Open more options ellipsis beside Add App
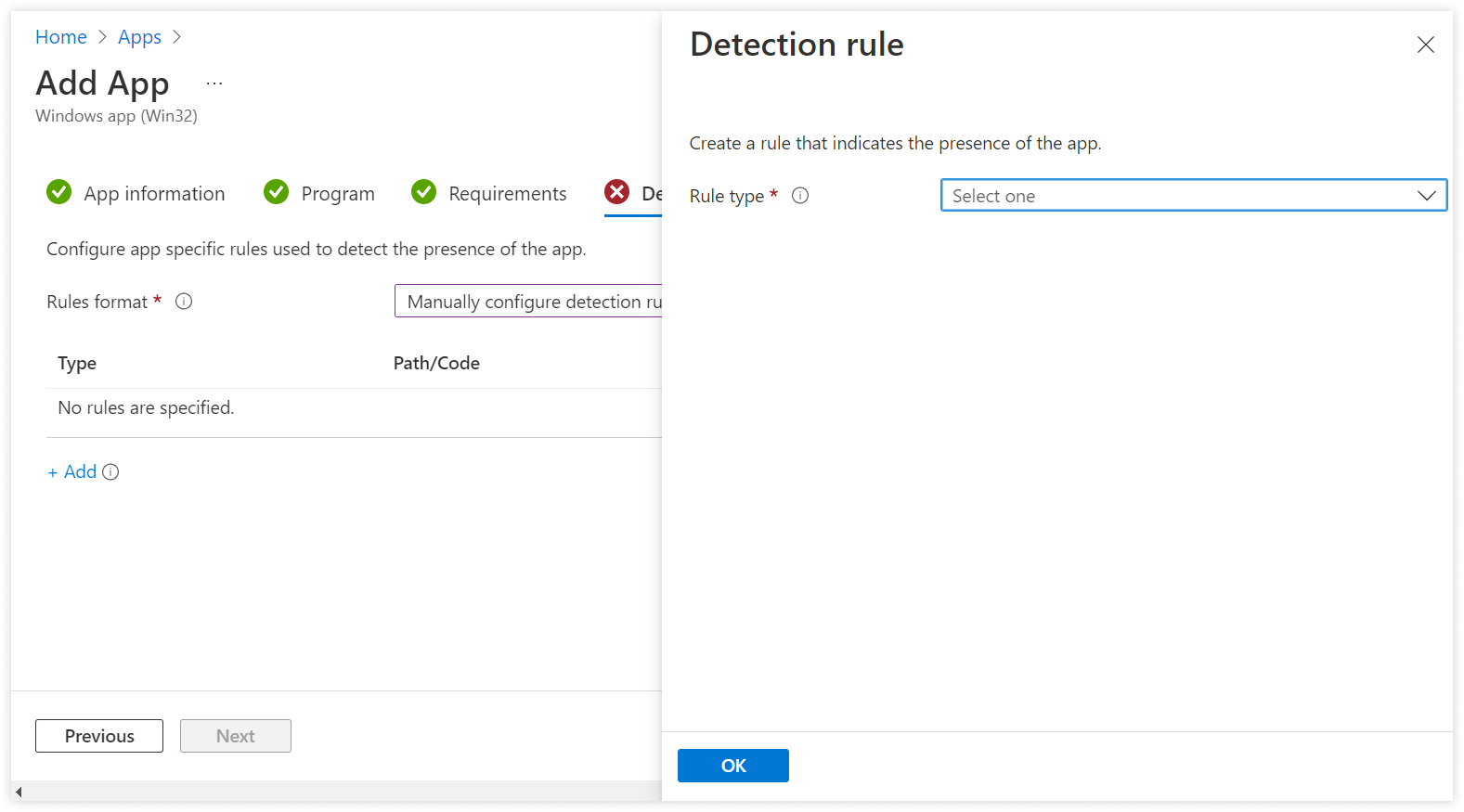Screen dimensions: 1464x812 (x=214, y=84)
